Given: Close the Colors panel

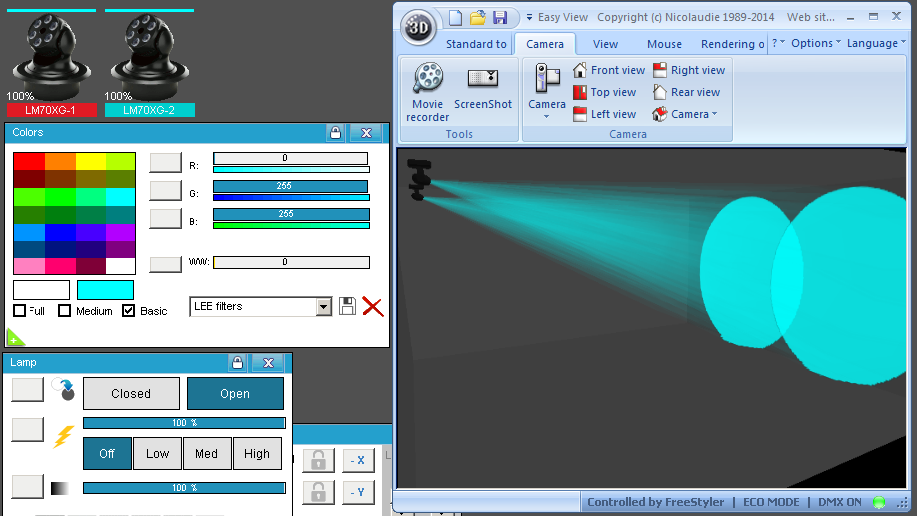Looking at the screenshot, I should (366, 133).
